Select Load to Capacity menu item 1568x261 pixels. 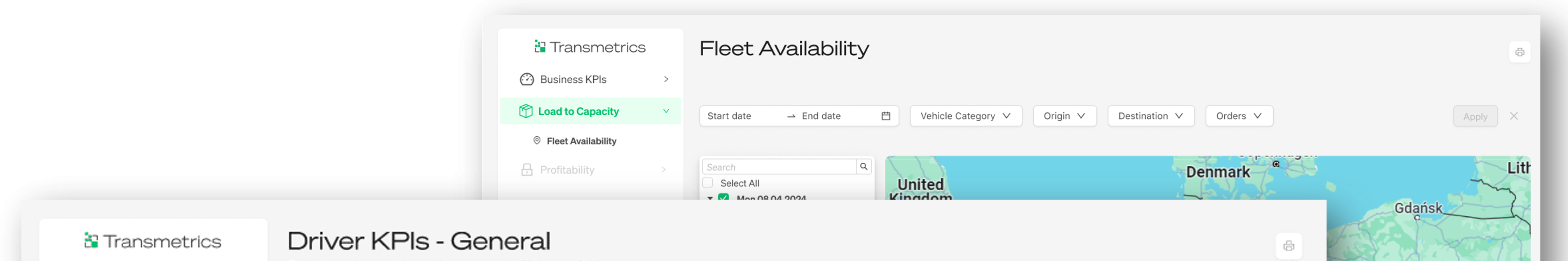coord(590,111)
